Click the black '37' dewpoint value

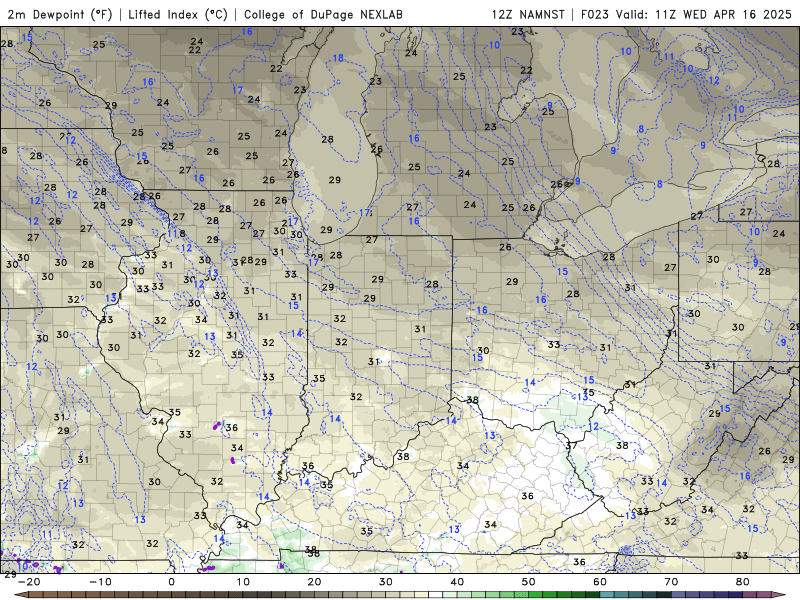(x=571, y=445)
